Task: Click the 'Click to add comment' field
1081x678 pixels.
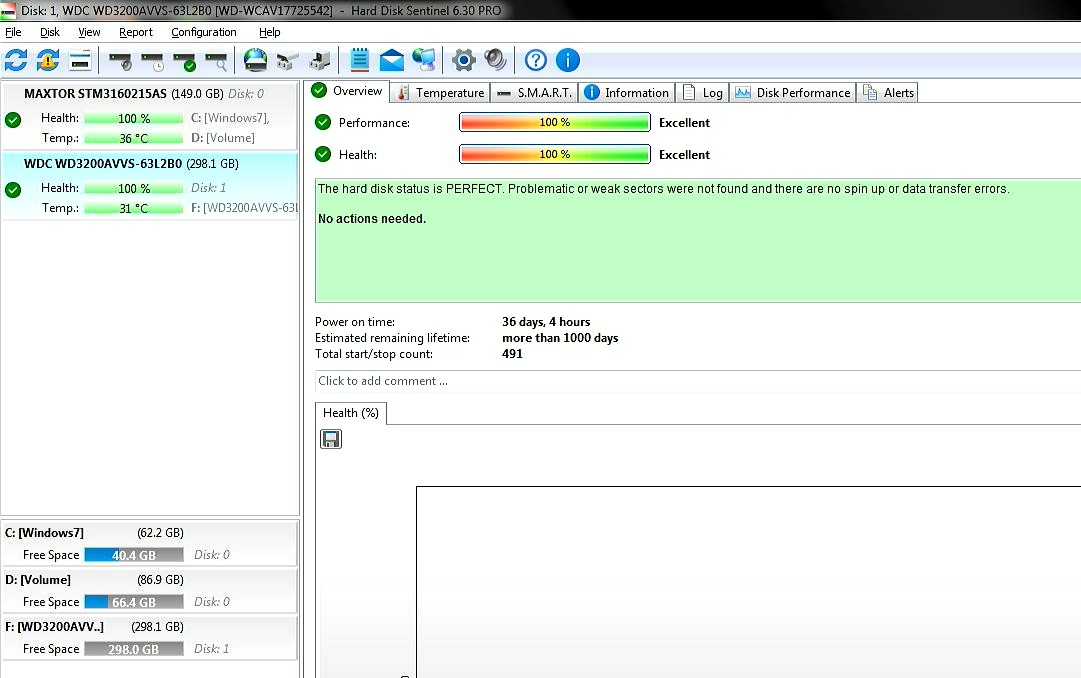Action: click(698, 381)
